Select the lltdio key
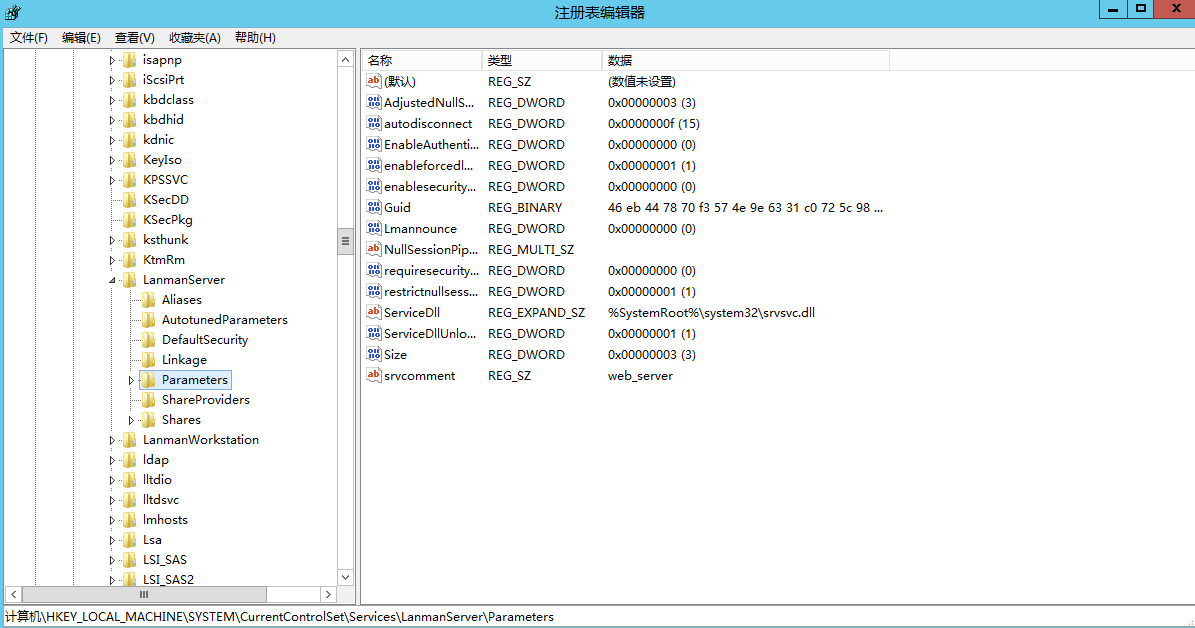The width and height of the screenshot is (1195, 628). coord(157,479)
